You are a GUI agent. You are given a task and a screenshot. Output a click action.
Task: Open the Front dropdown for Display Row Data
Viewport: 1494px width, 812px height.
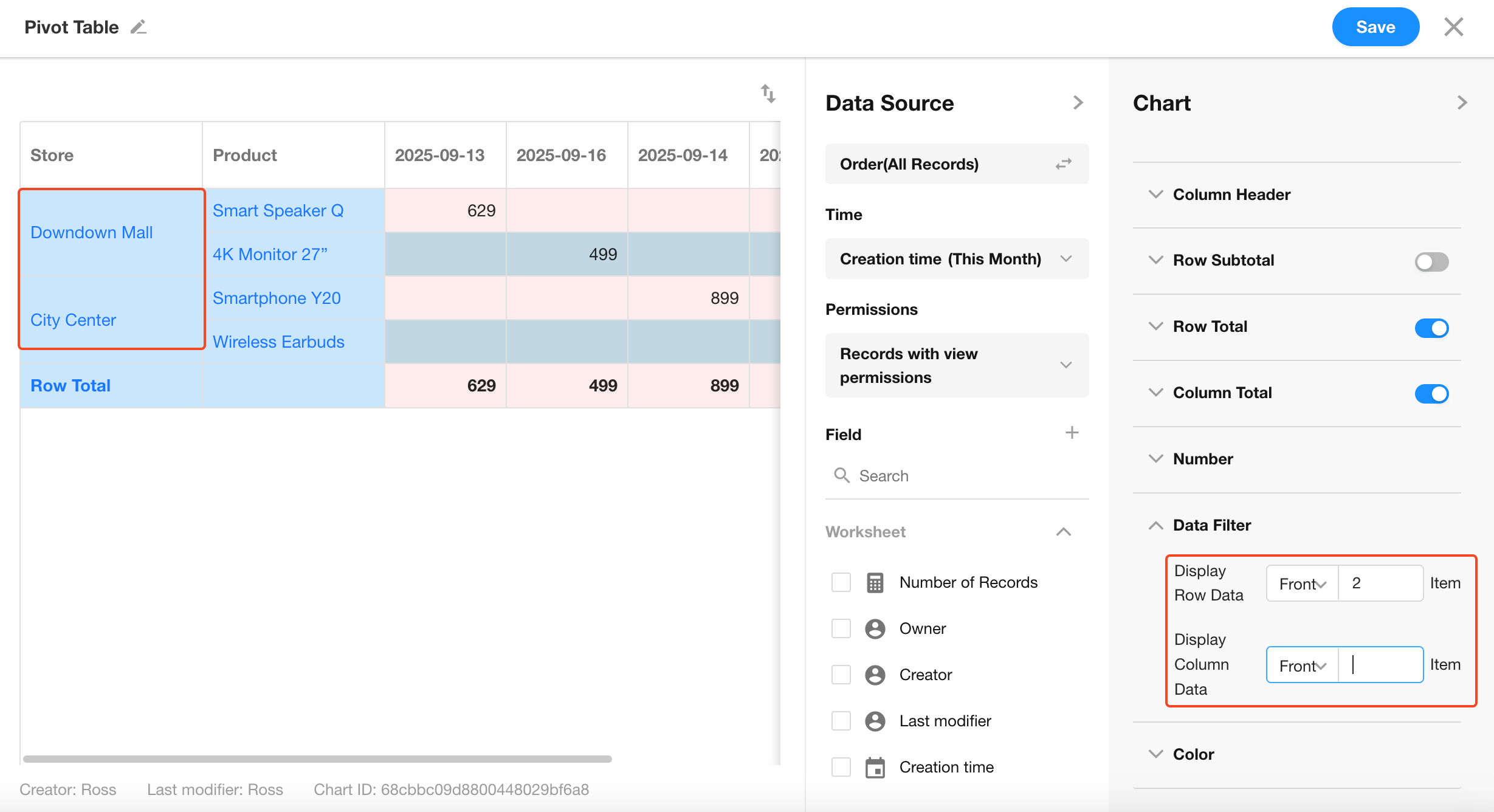(1302, 583)
